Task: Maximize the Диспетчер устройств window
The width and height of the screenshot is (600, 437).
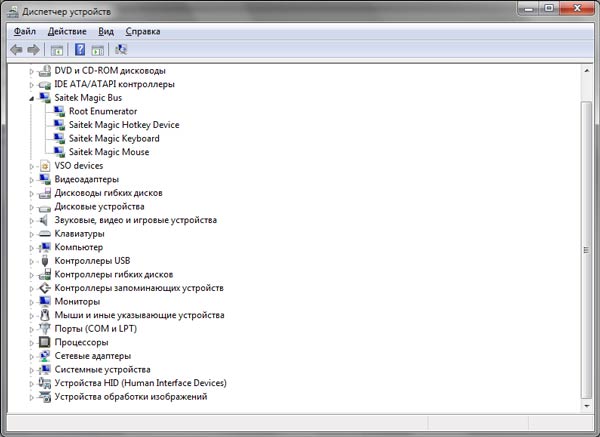Action: click(549, 8)
